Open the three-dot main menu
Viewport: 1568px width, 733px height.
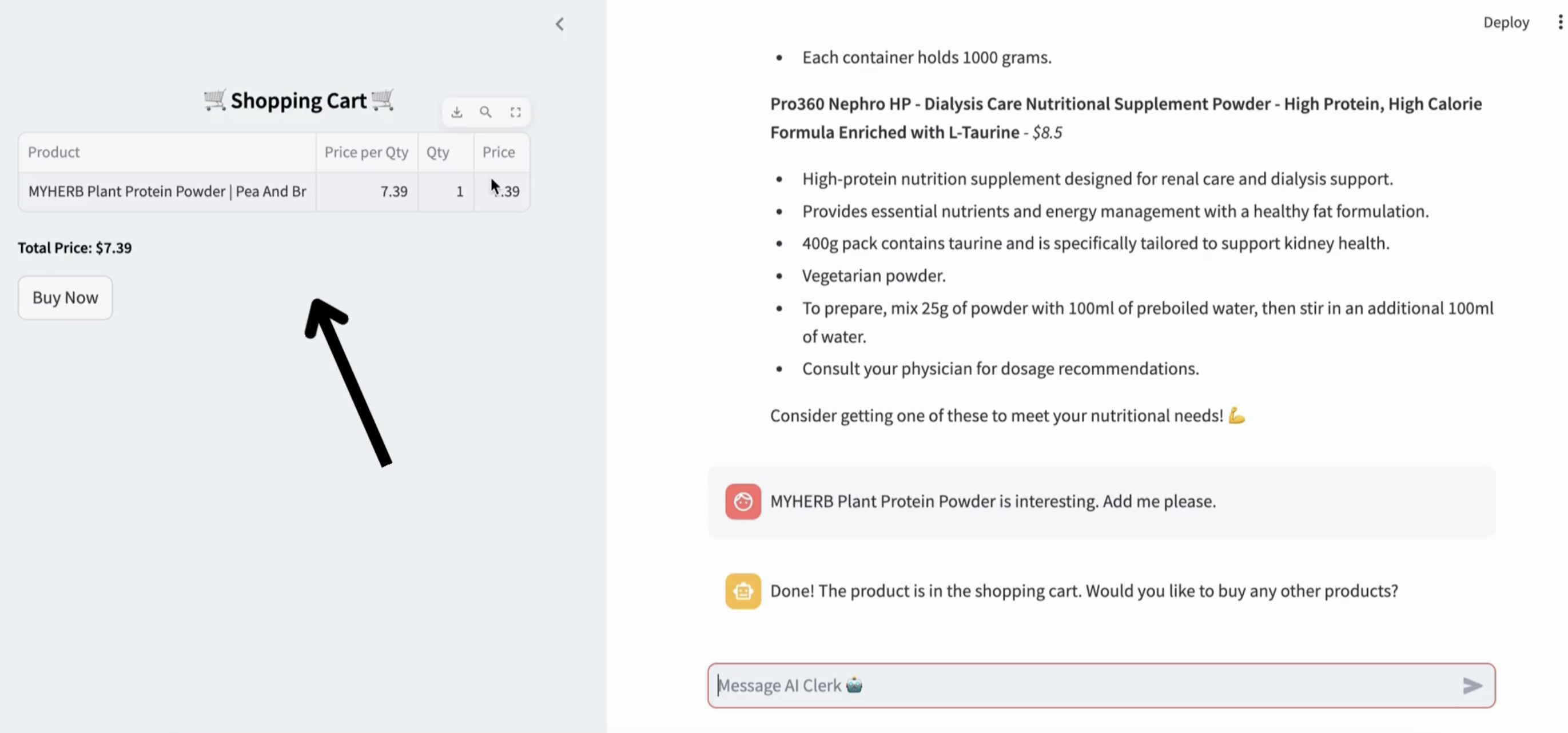[x=1559, y=22]
